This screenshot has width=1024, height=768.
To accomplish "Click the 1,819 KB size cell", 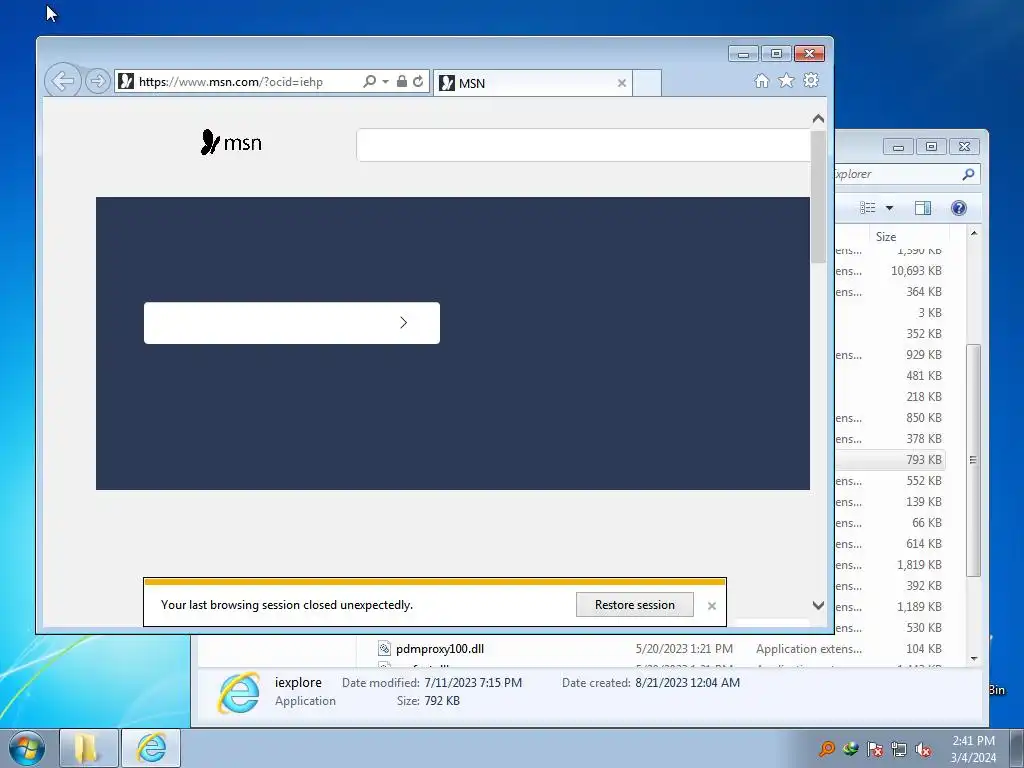I will tap(920, 565).
